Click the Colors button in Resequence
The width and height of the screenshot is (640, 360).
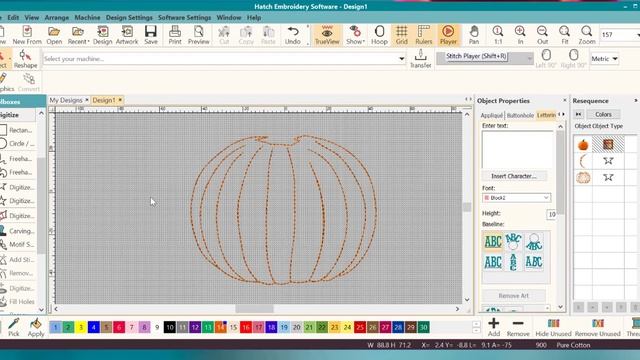coord(603,114)
